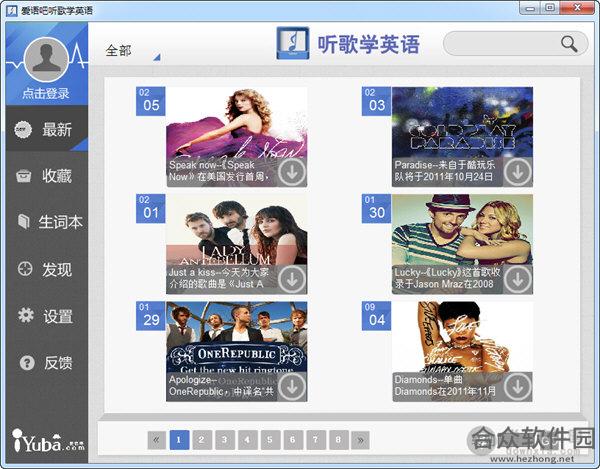
Task: Download the Just a kiss song
Action: 292,280
